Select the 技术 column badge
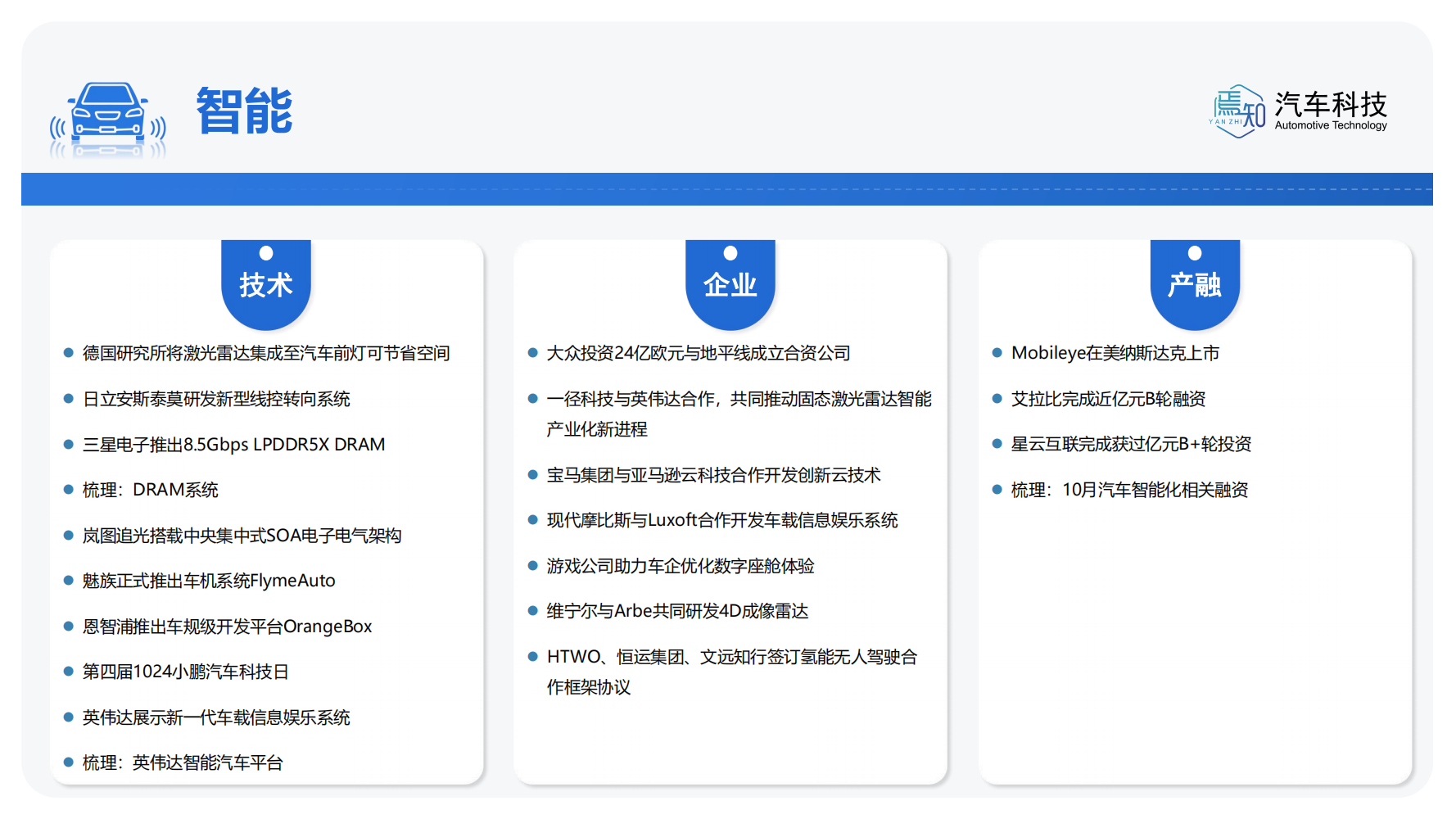Image resolution: width=1456 pixels, height=819 pixels. click(266, 283)
